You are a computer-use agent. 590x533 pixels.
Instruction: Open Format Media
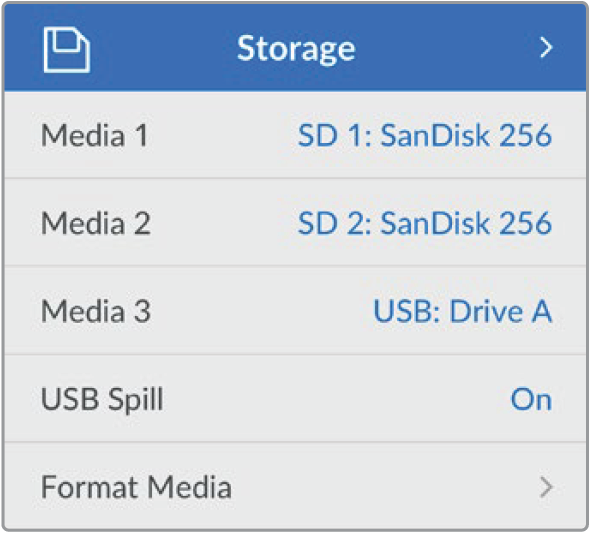136,487
